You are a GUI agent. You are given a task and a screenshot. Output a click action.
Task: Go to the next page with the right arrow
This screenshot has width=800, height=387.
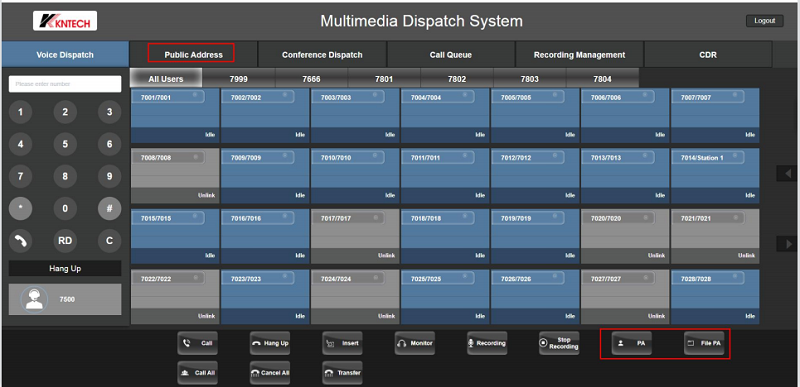786,244
